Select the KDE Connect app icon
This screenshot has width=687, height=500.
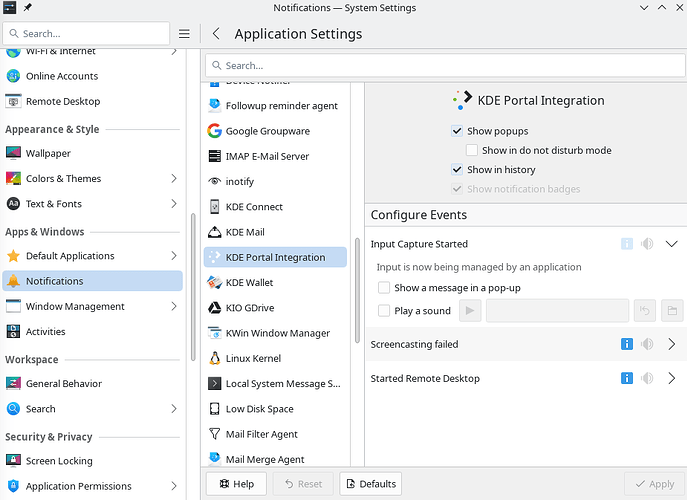214,207
